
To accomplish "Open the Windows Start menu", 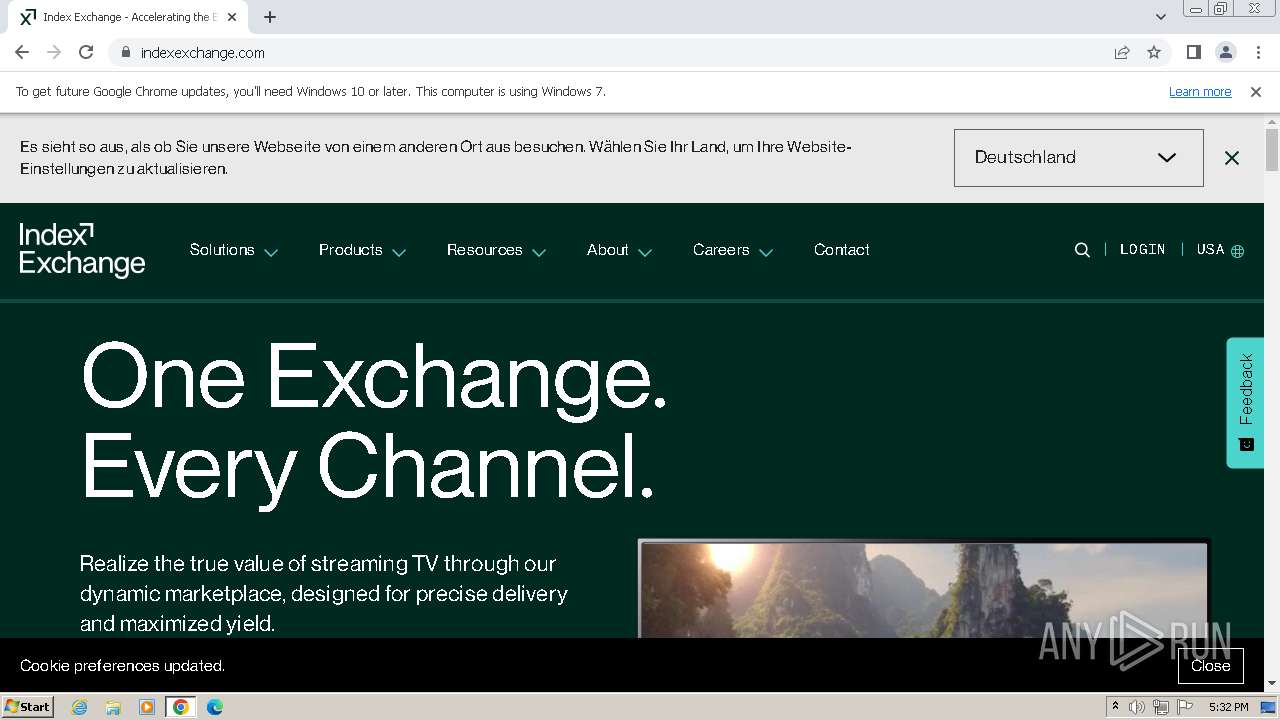I will click(x=28, y=707).
